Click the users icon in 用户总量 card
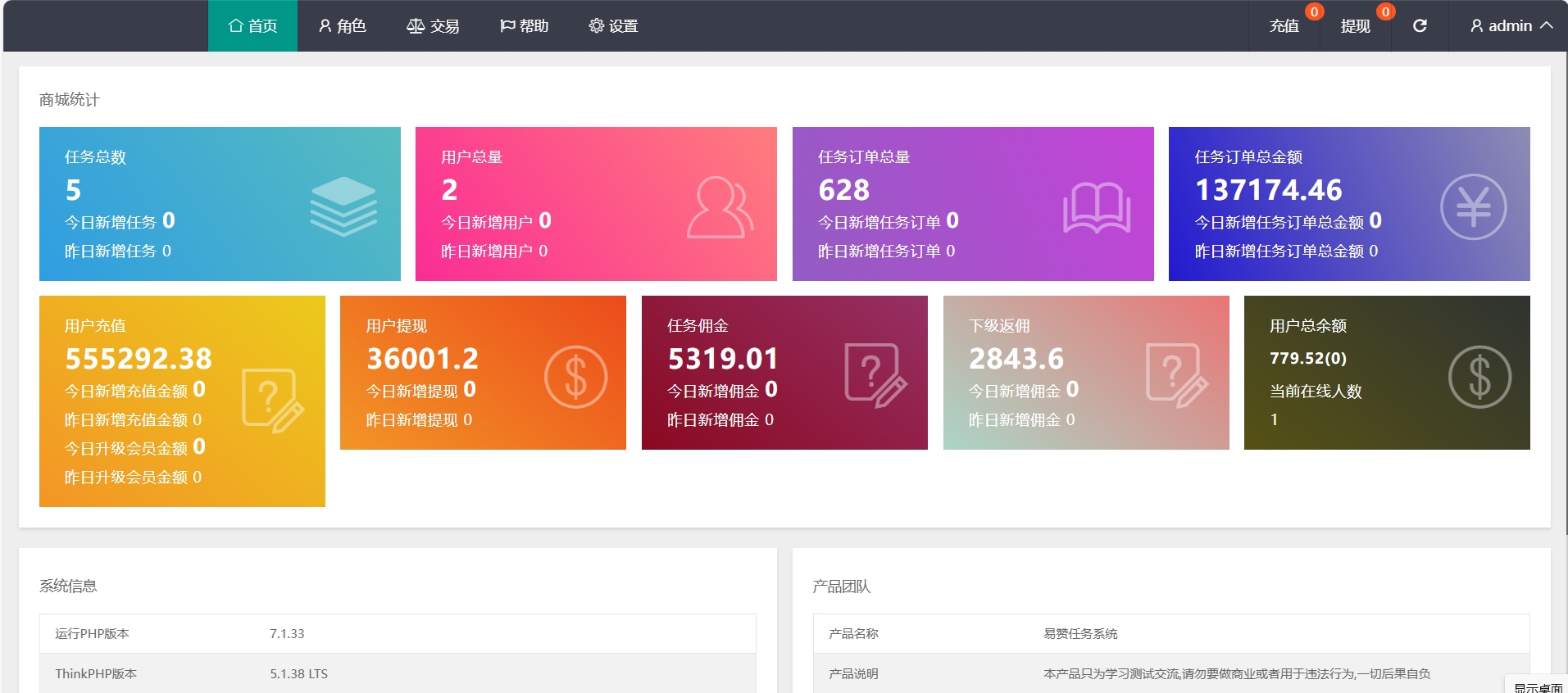The height and width of the screenshot is (693, 1568). click(x=720, y=207)
